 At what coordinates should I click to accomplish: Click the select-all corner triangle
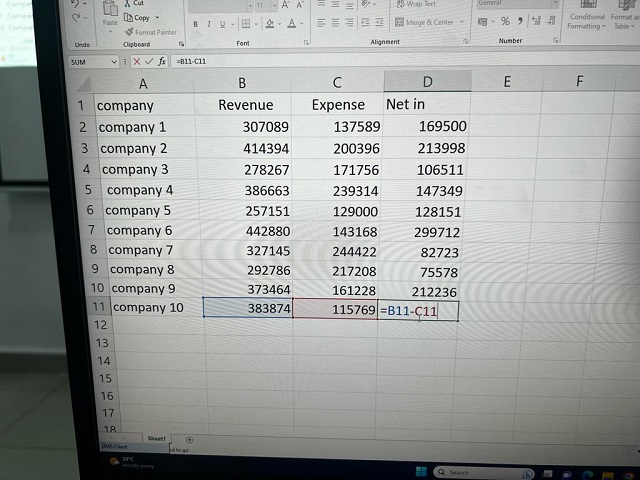click(x=84, y=84)
